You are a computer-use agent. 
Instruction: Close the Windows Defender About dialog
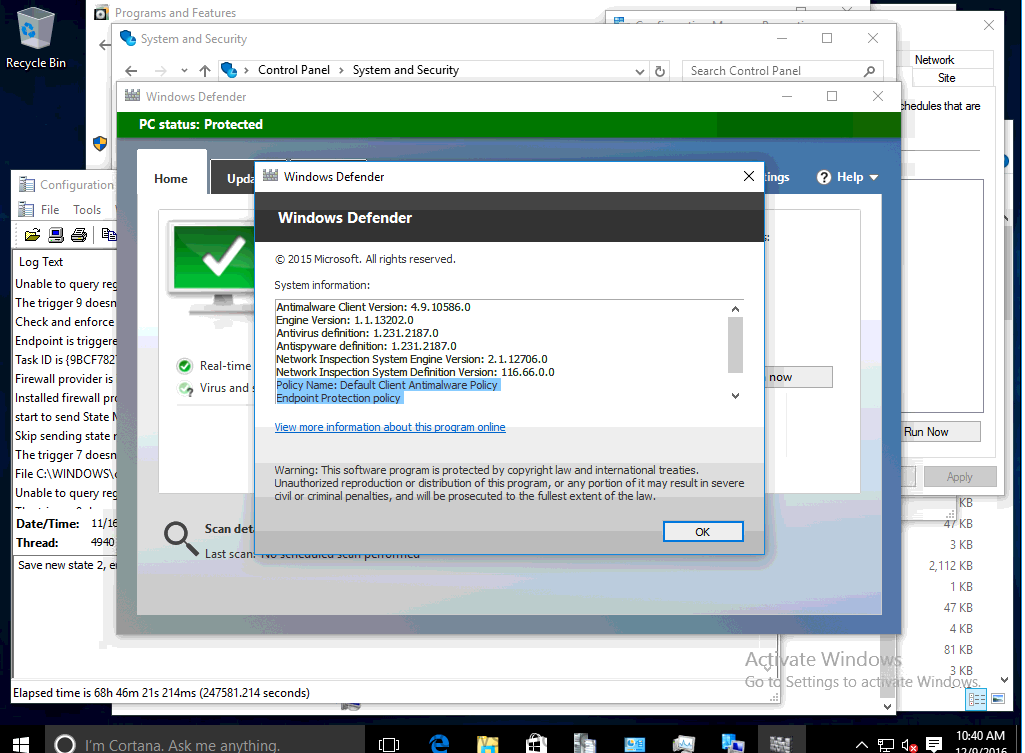click(749, 176)
